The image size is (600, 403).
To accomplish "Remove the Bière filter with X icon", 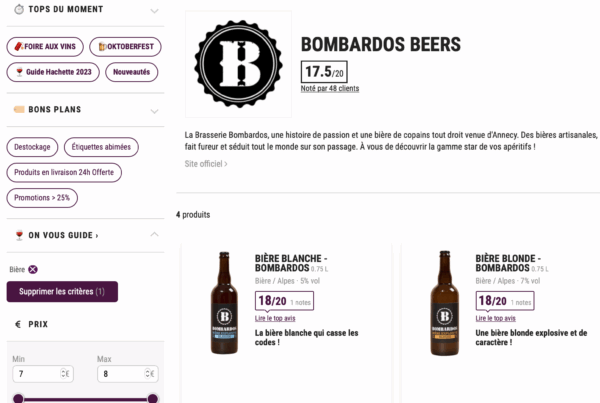I will point(33,269).
